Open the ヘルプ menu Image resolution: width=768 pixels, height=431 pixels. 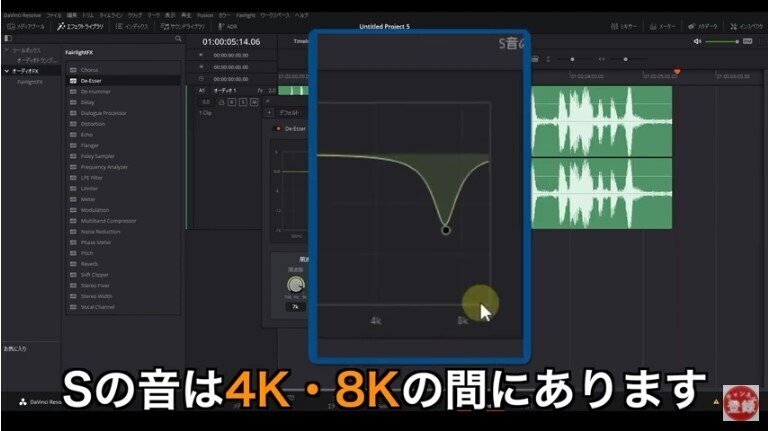click(301, 15)
